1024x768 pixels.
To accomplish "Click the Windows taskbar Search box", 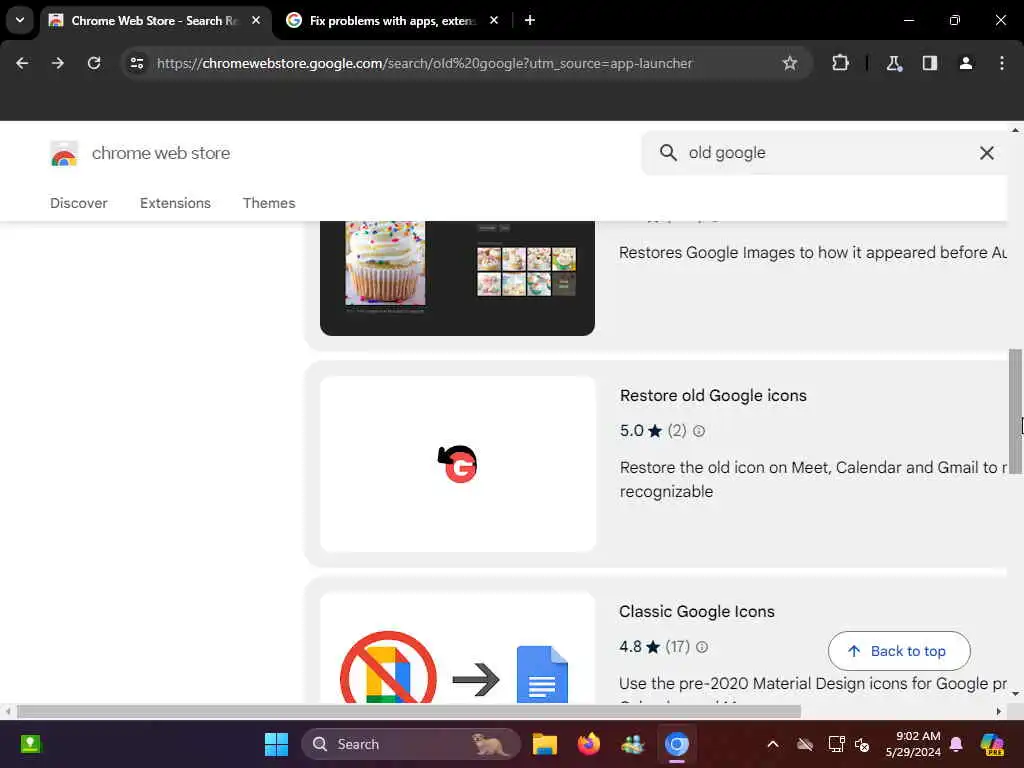I will point(411,744).
